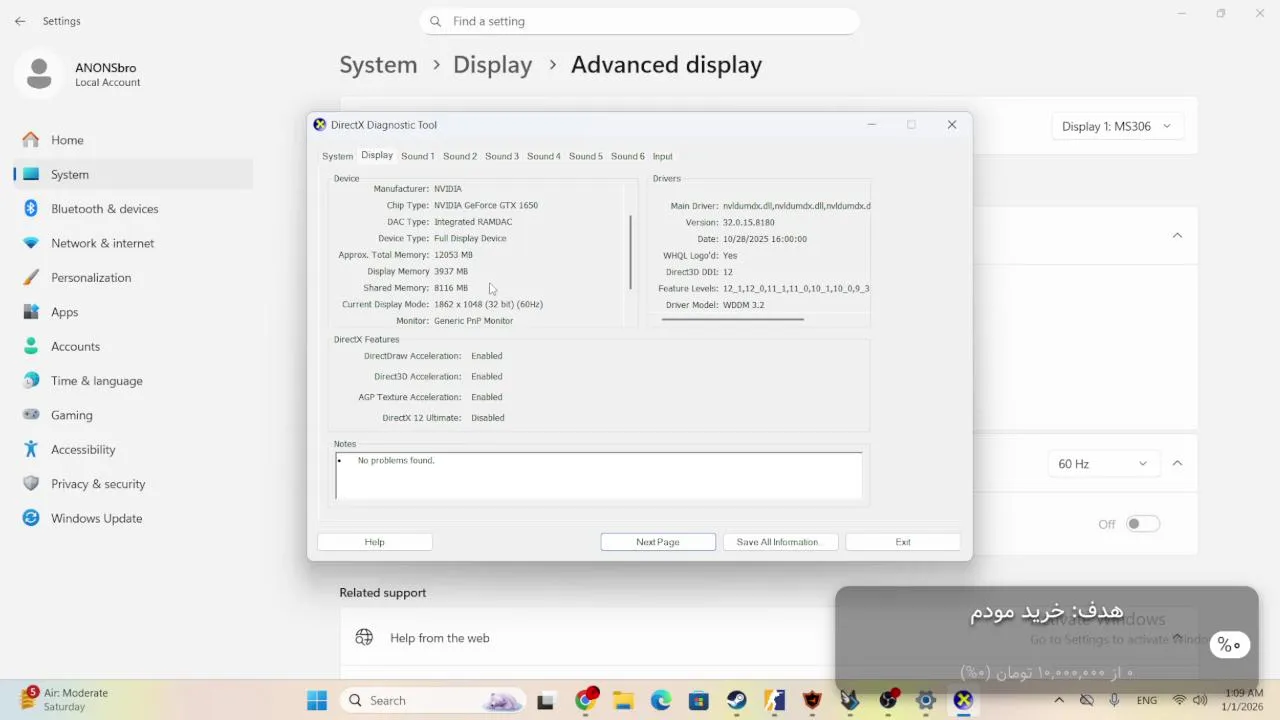Click the Exit button

903,542
